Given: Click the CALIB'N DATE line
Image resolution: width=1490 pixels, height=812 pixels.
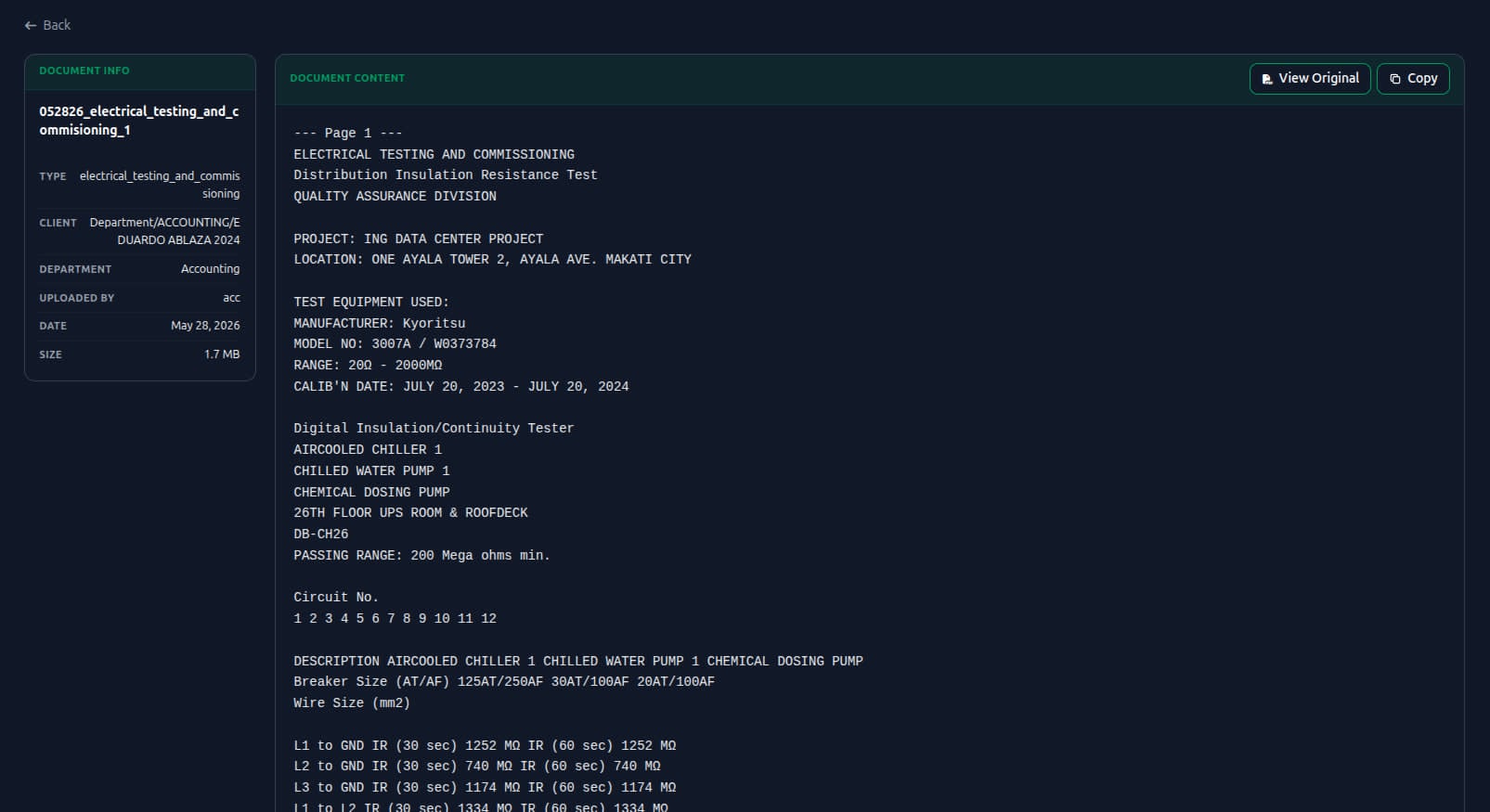Looking at the screenshot, I should coord(461,386).
